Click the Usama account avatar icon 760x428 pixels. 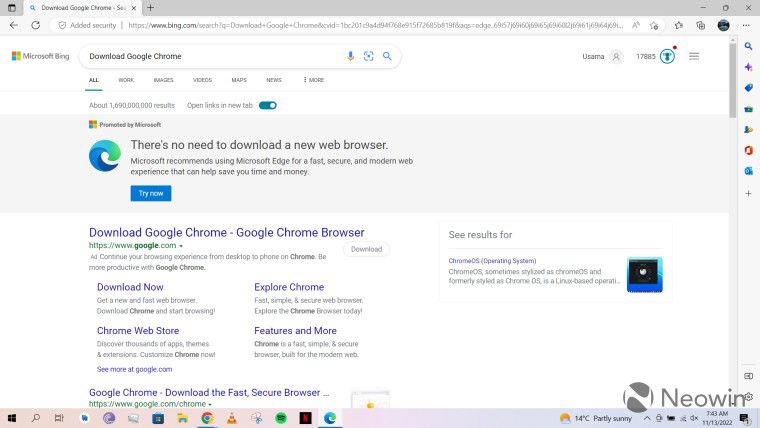click(x=616, y=57)
